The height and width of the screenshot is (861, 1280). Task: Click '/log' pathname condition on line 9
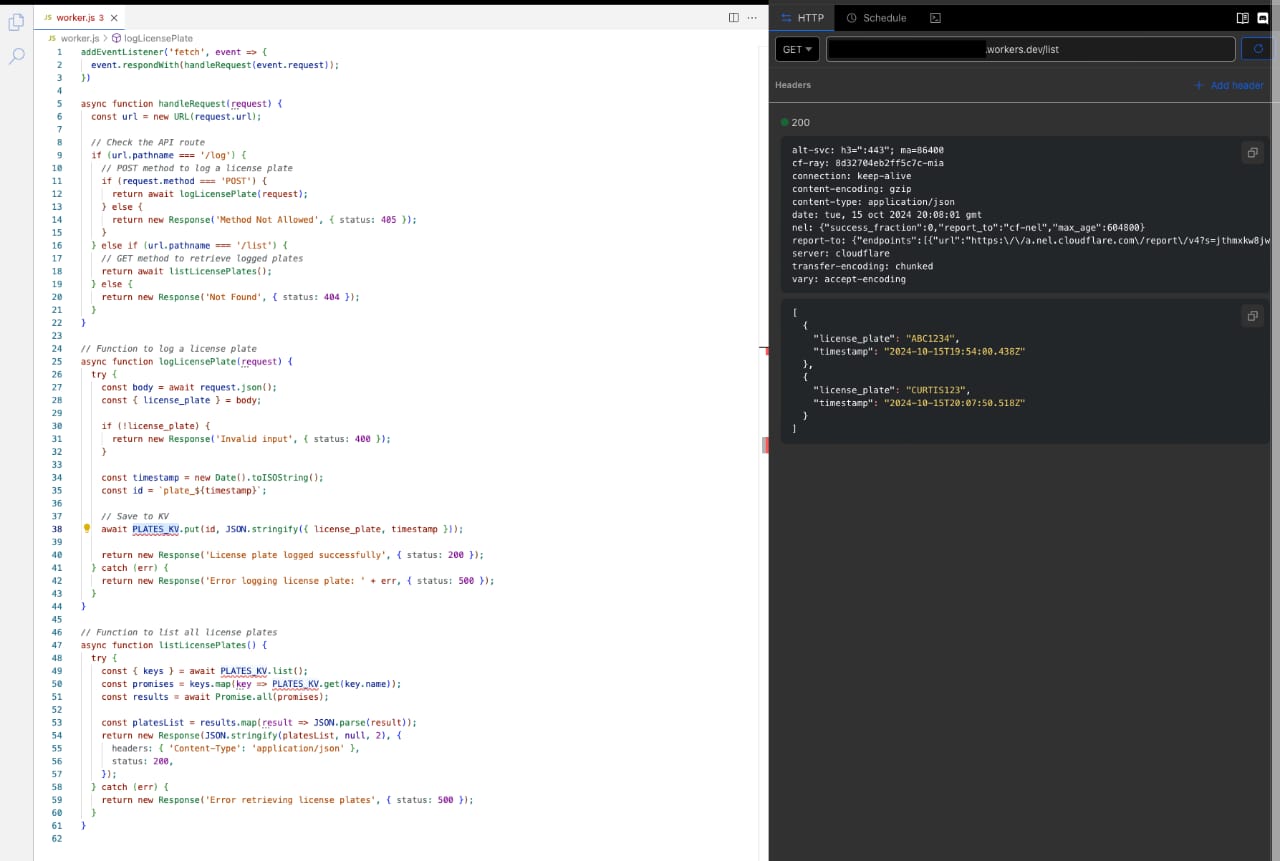(168, 156)
